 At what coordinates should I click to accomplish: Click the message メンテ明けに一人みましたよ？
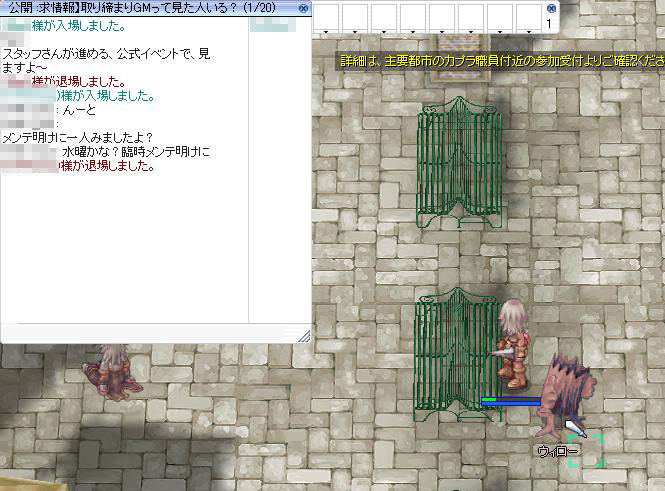pyautogui.click(x=78, y=138)
